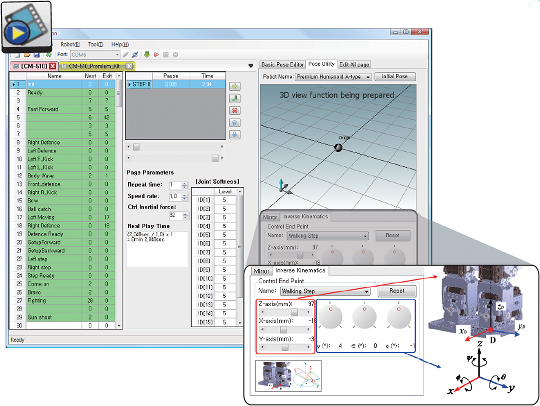Click the move step down icon
This screenshot has width=540, height=406.
tap(235, 135)
